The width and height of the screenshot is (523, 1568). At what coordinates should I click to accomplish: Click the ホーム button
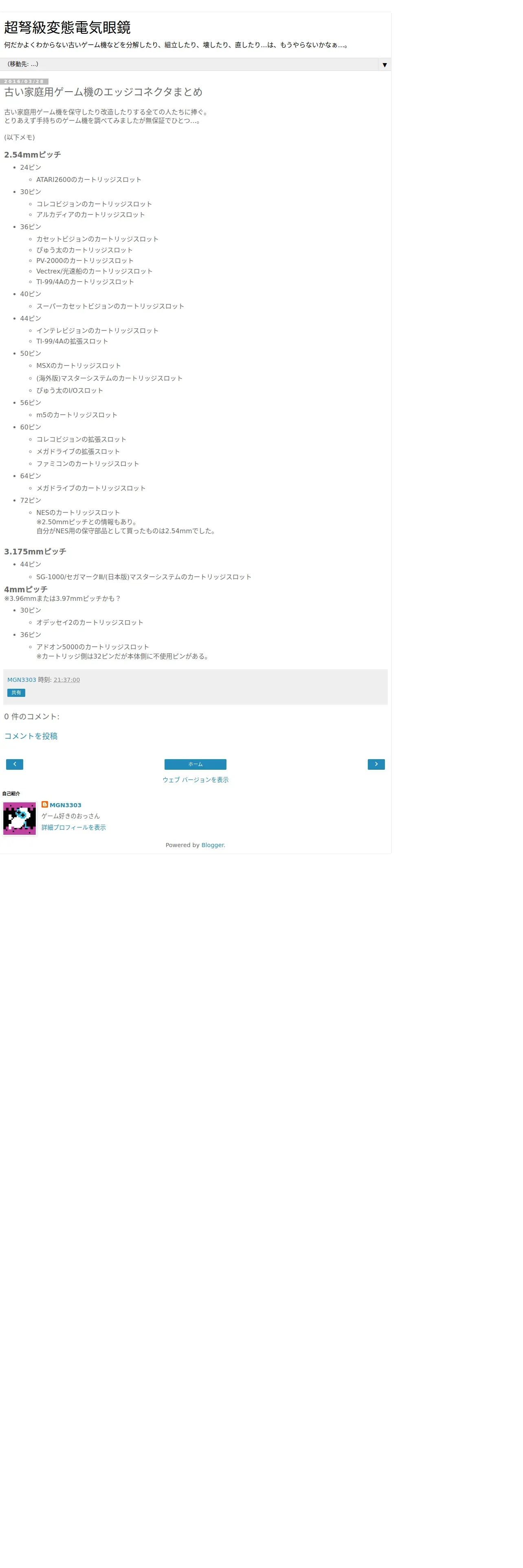(x=196, y=764)
